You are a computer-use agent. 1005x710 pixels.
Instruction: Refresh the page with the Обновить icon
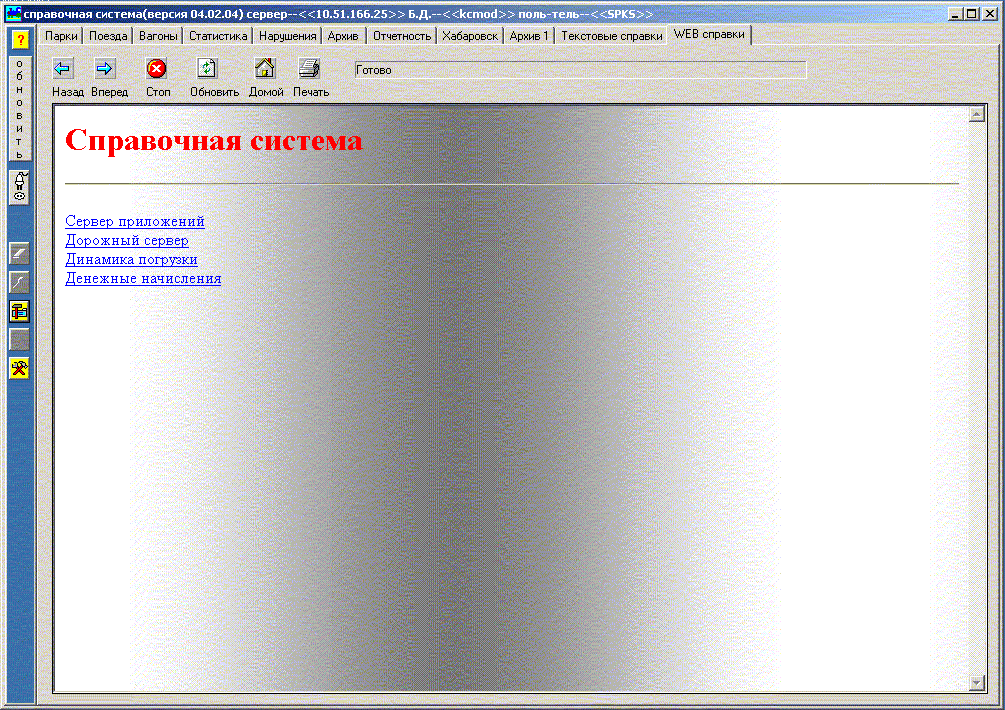point(207,69)
